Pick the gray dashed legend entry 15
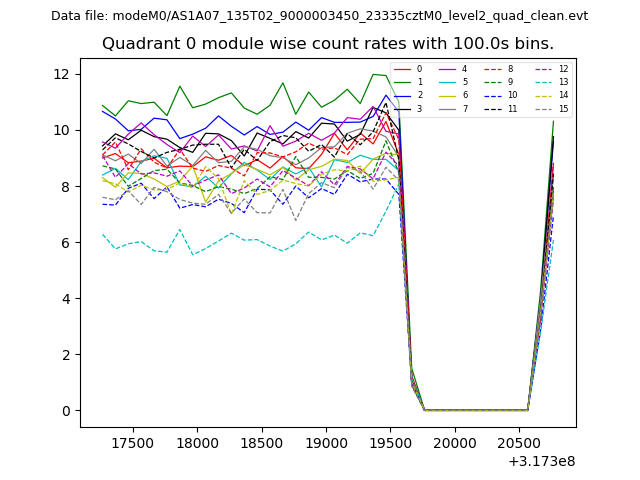Viewport: 640px width, 480px height. coord(549,108)
